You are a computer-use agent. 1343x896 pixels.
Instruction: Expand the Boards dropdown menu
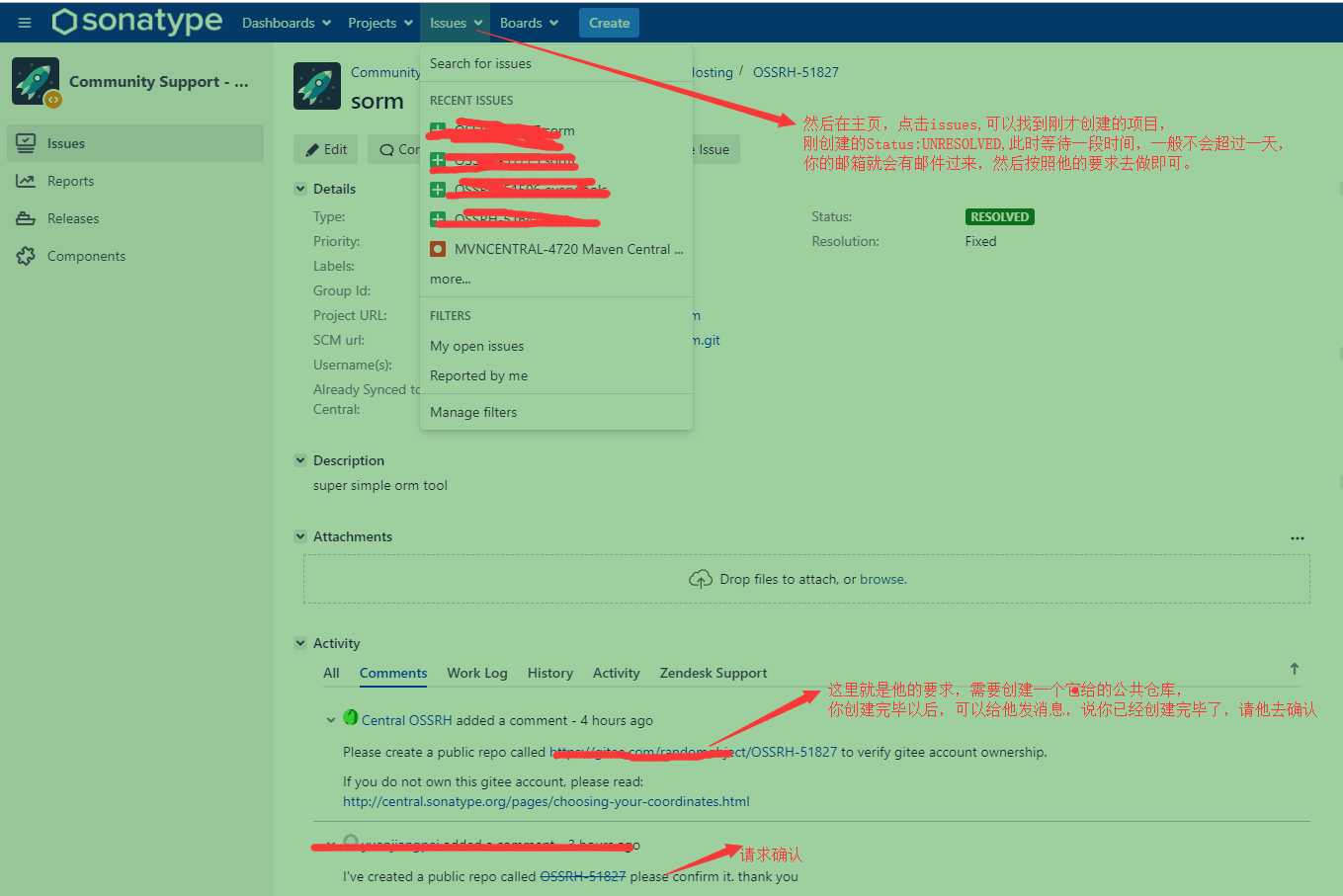point(529,23)
